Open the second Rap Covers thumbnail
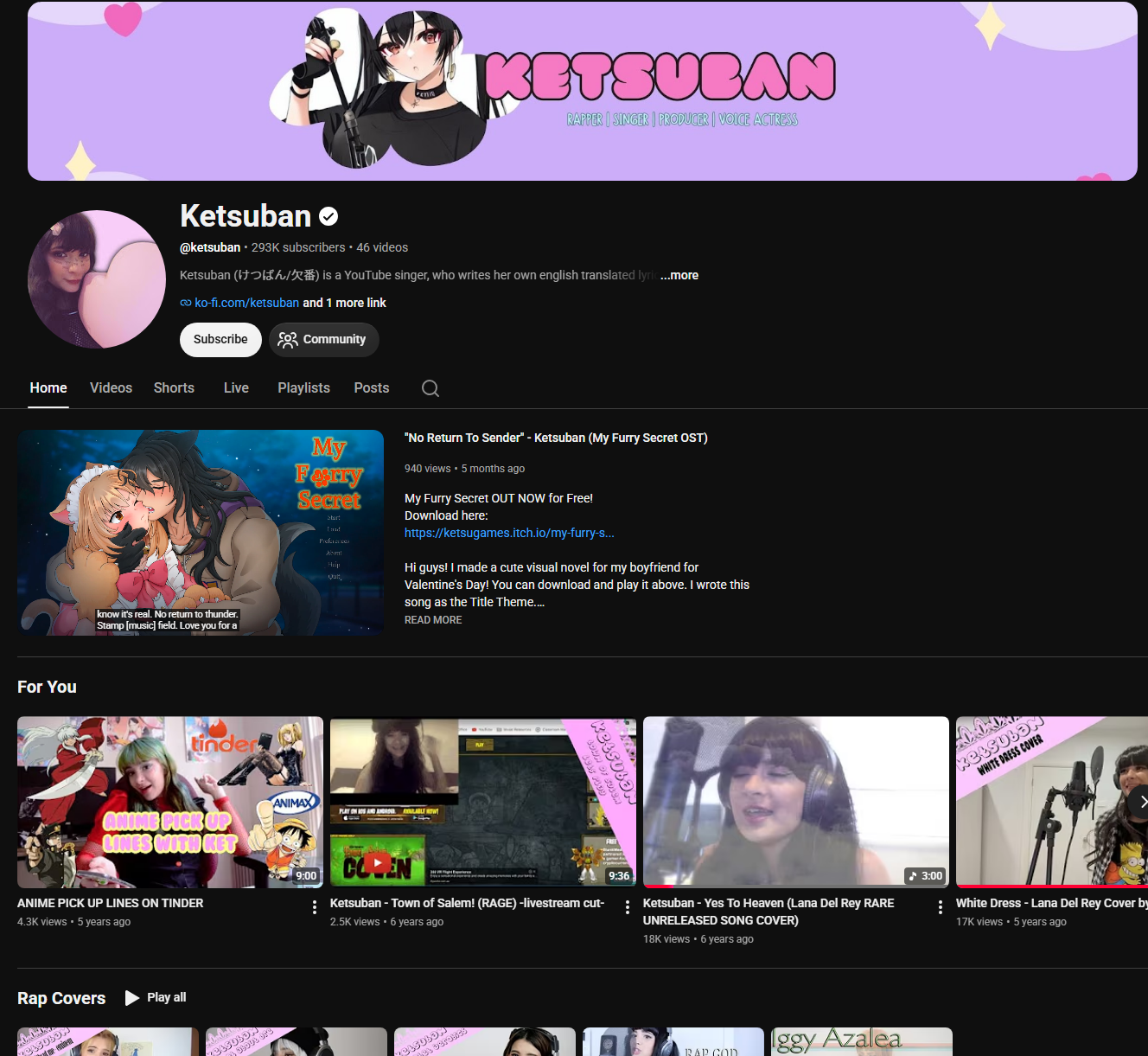This screenshot has height=1056, width=1148. click(297, 1041)
